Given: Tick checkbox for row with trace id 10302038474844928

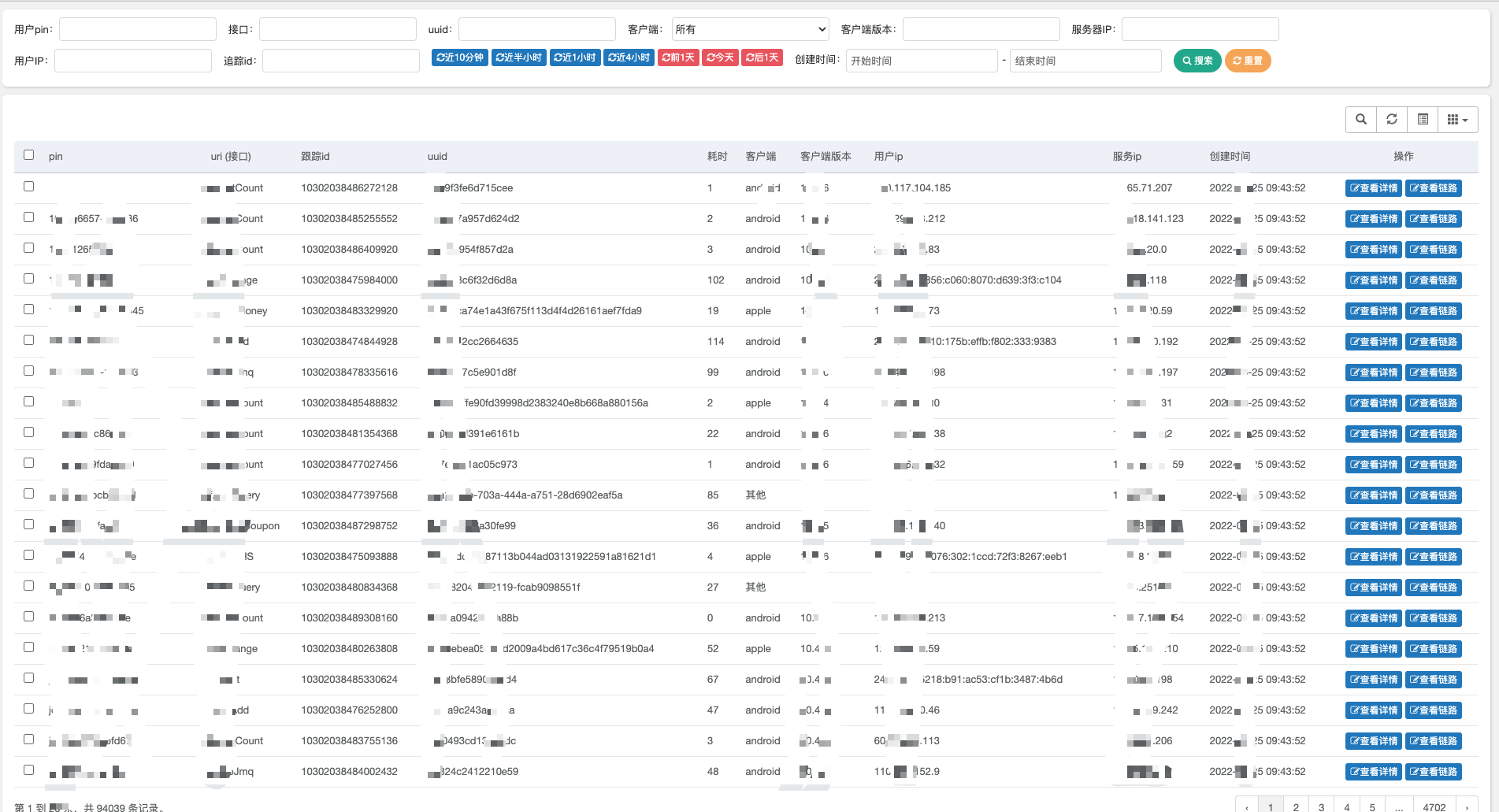Looking at the screenshot, I should 29,340.
